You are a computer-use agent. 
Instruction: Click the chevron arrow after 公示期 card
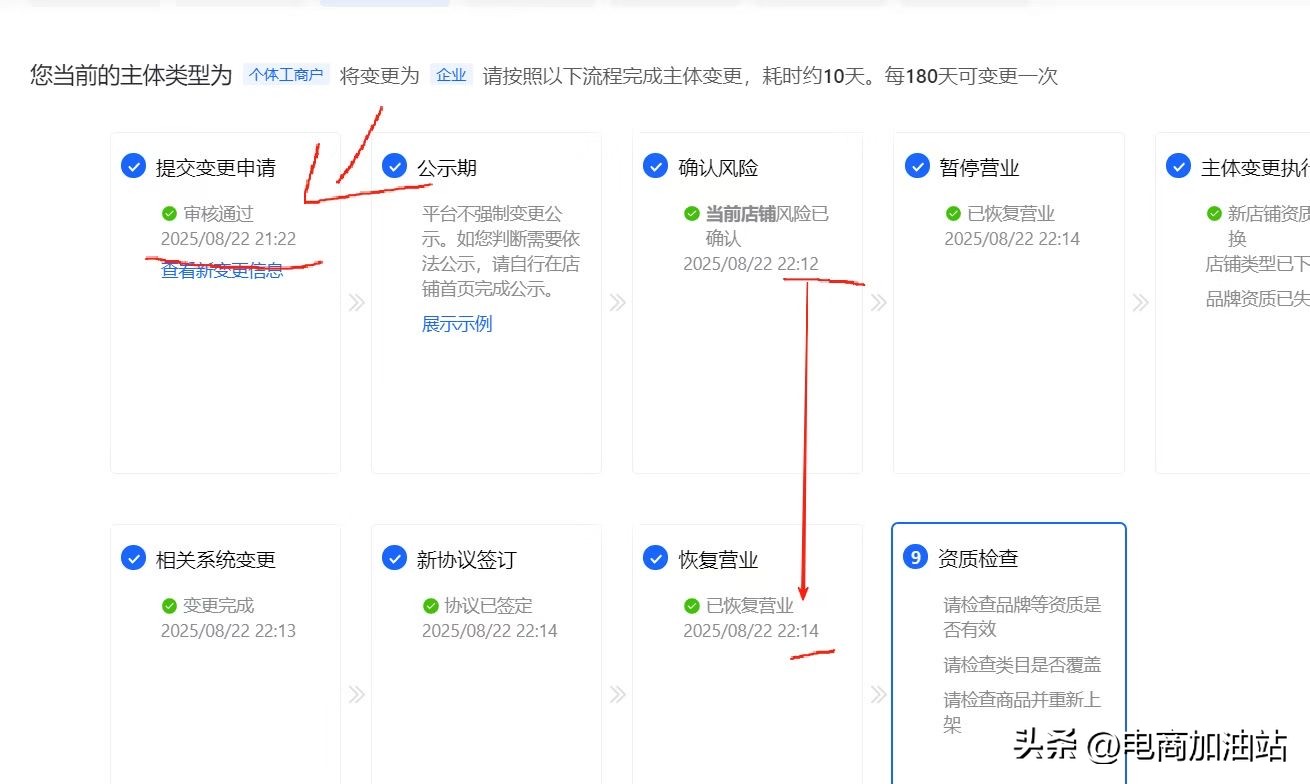pos(617,302)
